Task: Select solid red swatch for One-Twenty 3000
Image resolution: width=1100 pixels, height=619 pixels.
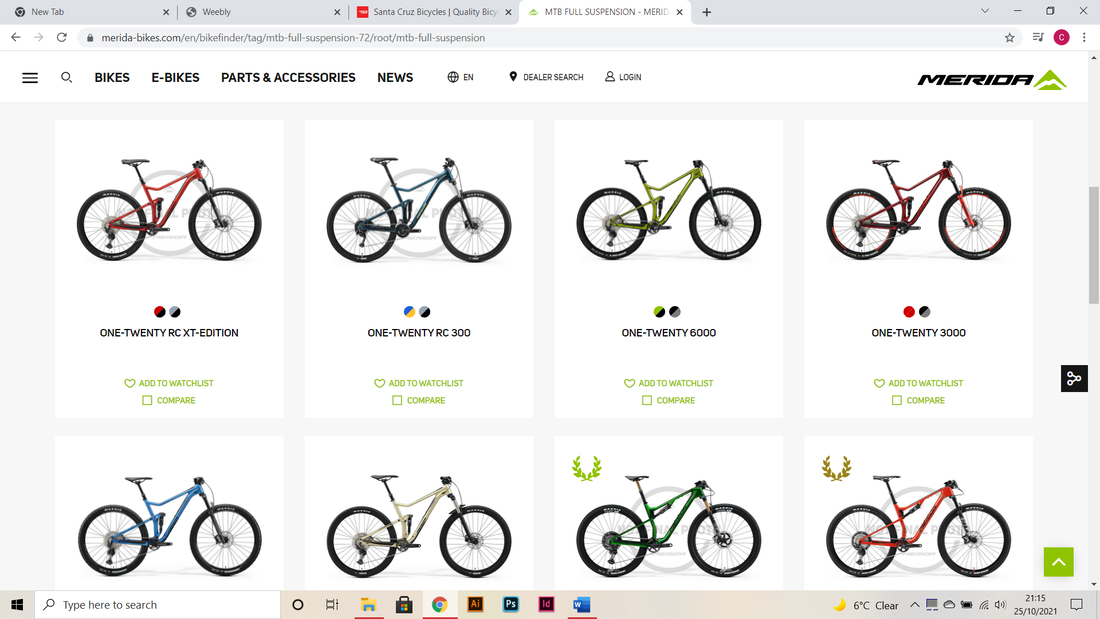Action: pyautogui.click(x=909, y=312)
